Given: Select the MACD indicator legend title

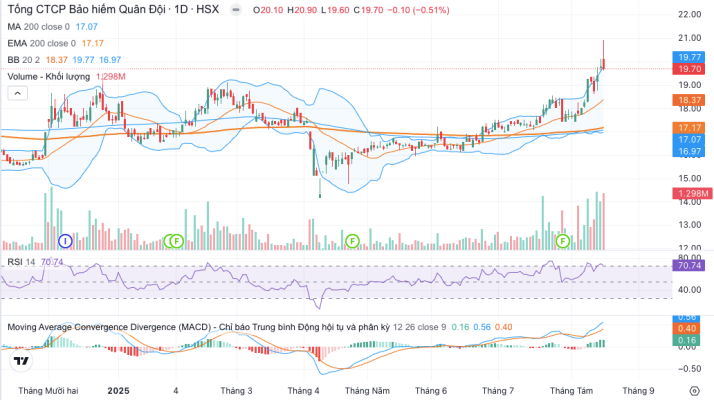Looking at the screenshot, I should pyautogui.click(x=199, y=327).
